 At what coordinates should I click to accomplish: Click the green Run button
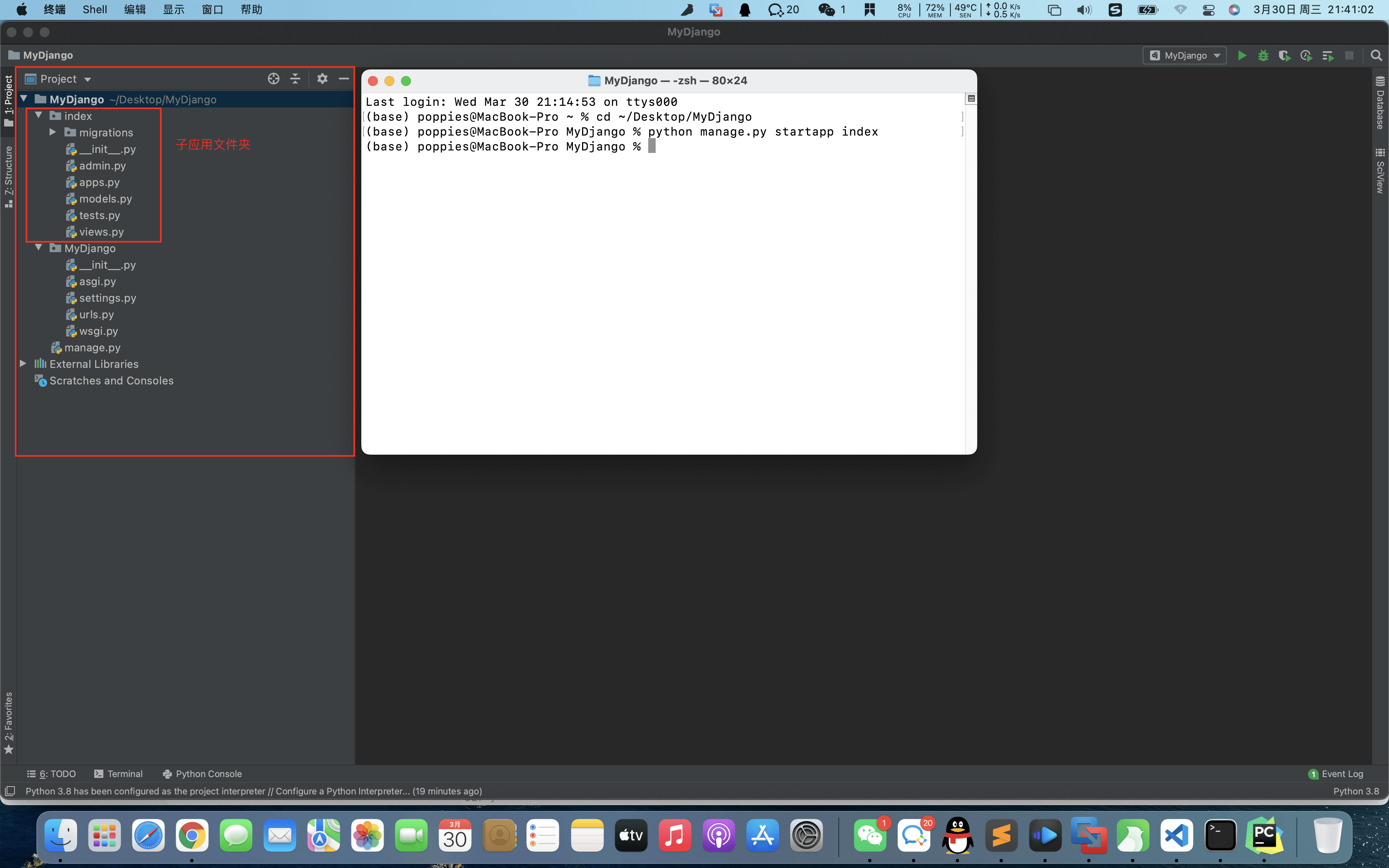pos(1241,56)
